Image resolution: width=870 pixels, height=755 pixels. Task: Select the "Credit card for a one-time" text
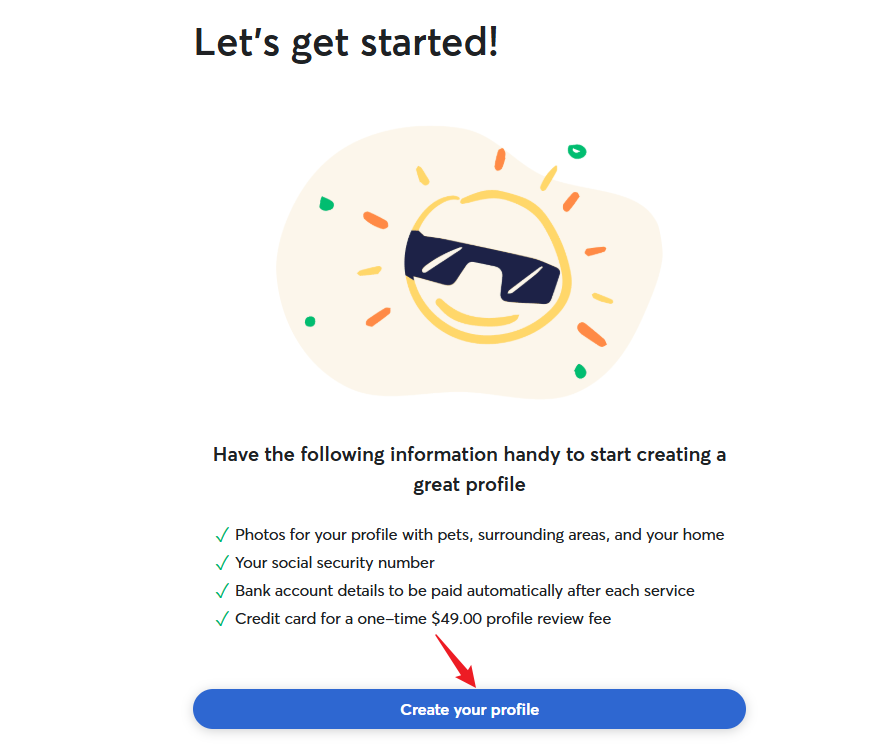click(332, 619)
